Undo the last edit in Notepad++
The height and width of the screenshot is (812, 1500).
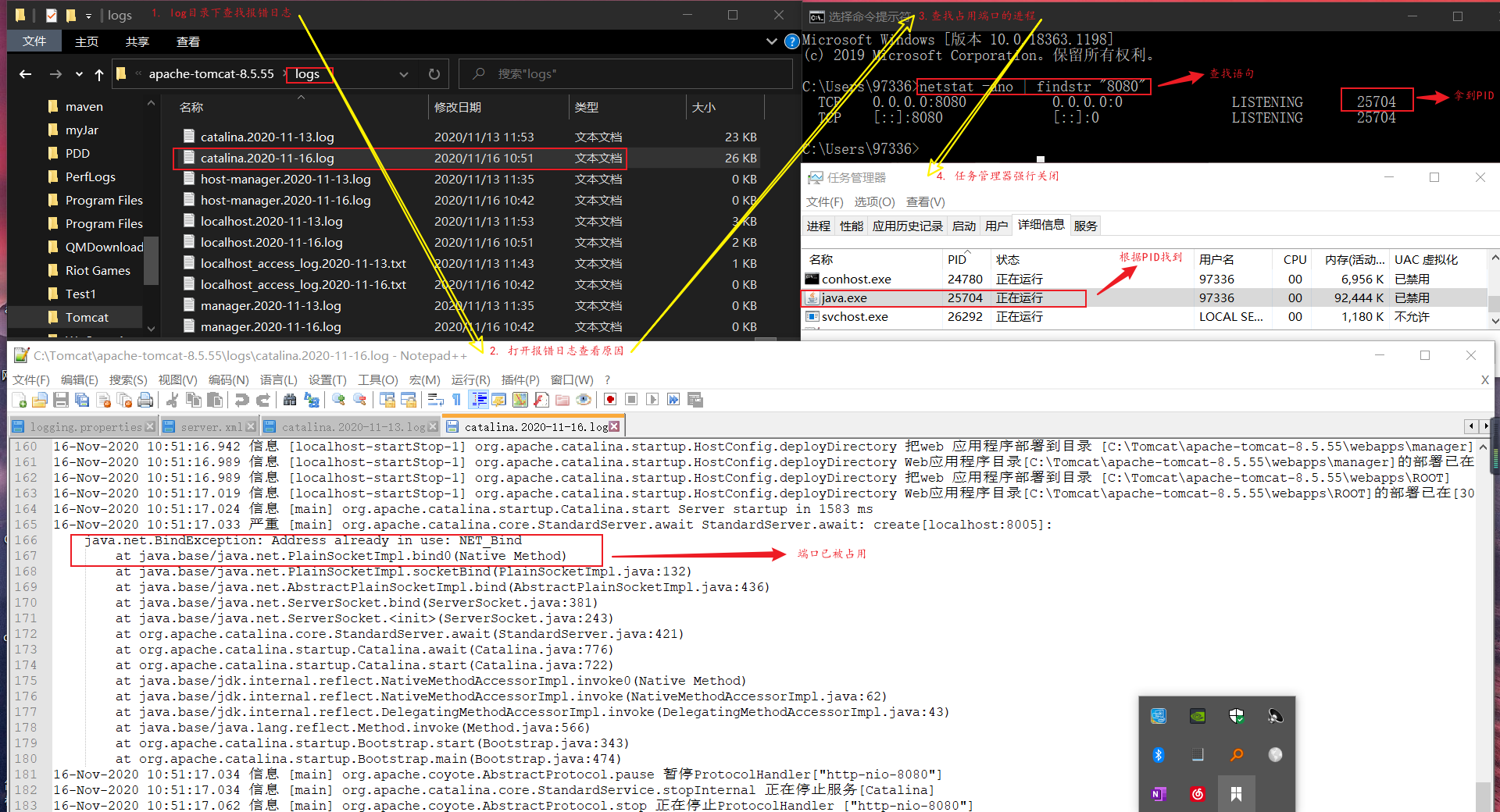pyautogui.click(x=242, y=400)
